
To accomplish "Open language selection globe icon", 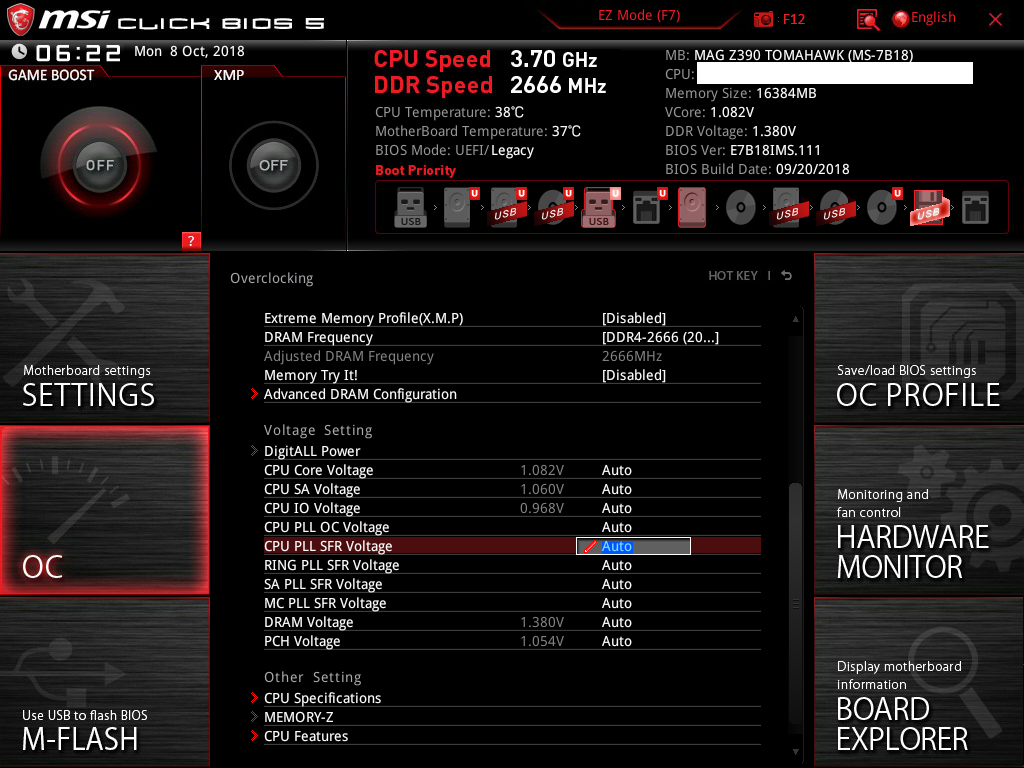I will 901,19.
